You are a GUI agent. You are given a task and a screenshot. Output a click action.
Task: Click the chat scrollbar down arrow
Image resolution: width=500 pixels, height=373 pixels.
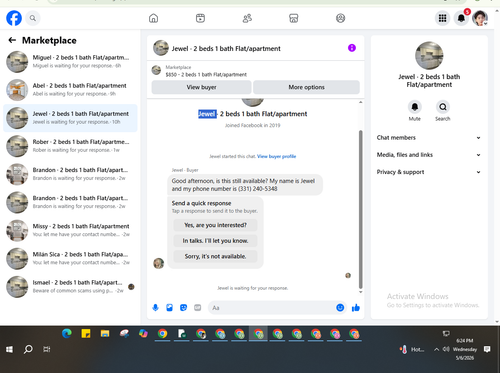click(x=360, y=292)
